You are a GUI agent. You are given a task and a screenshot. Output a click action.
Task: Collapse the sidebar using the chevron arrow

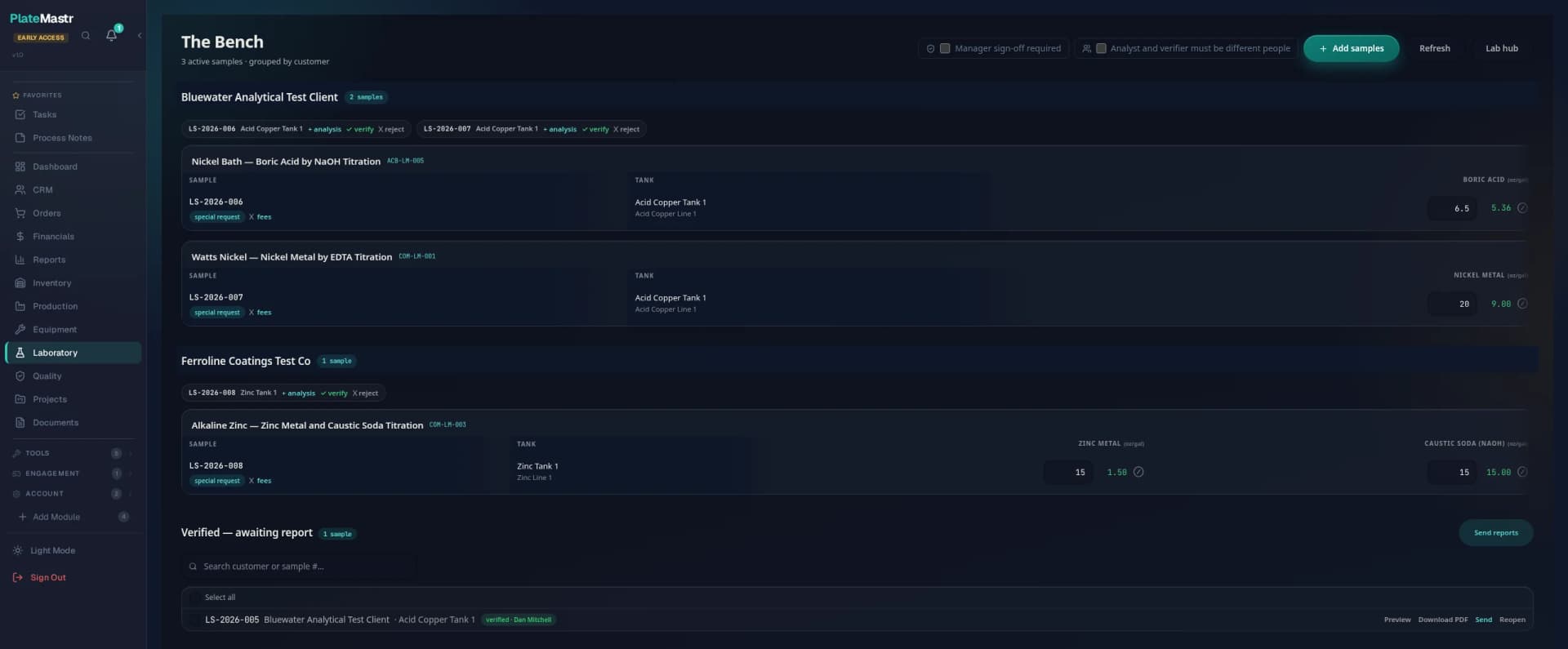click(x=140, y=35)
